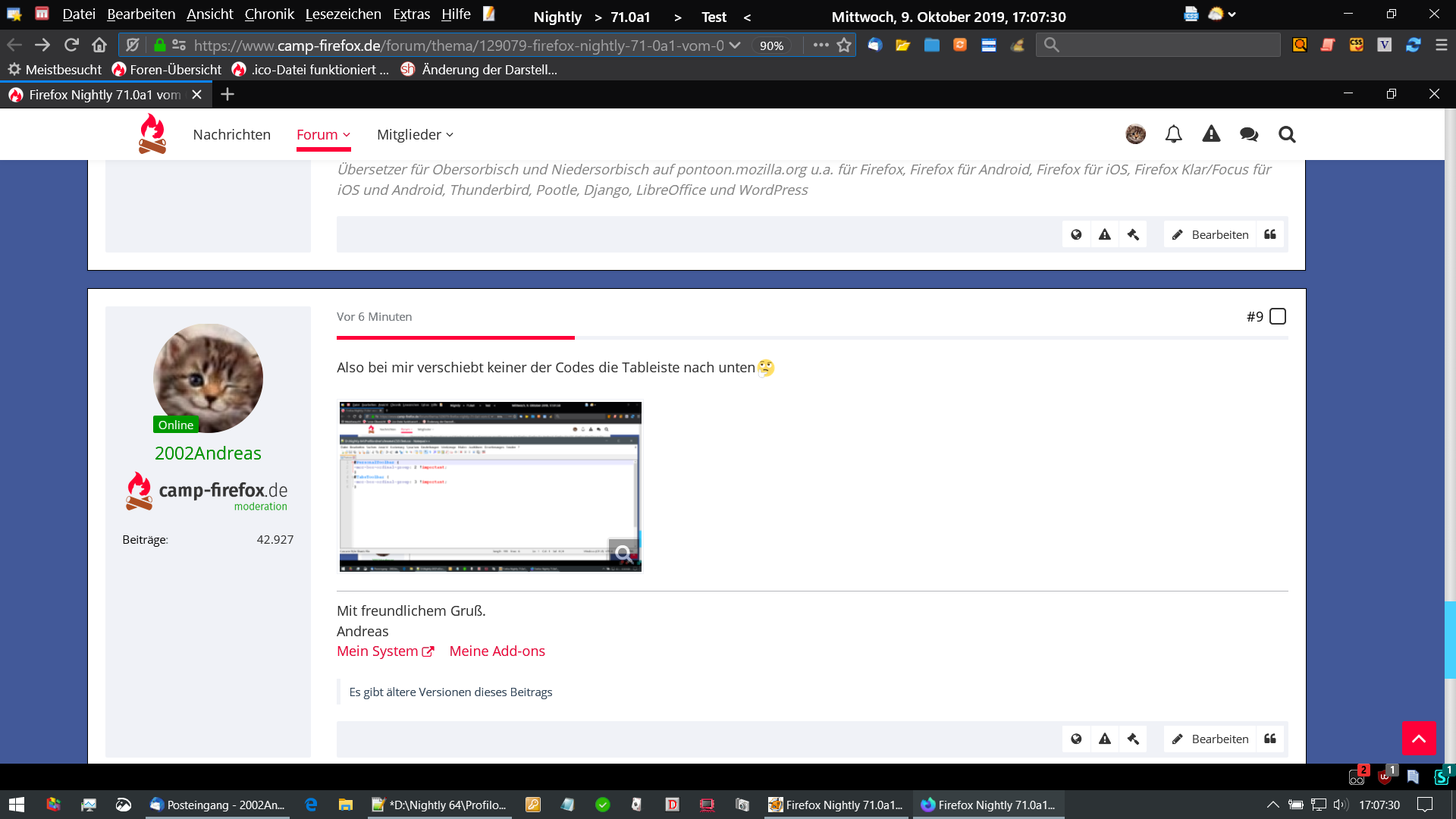Reload the page with the refresh icon
The height and width of the screenshot is (819, 1456).
(71, 45)
